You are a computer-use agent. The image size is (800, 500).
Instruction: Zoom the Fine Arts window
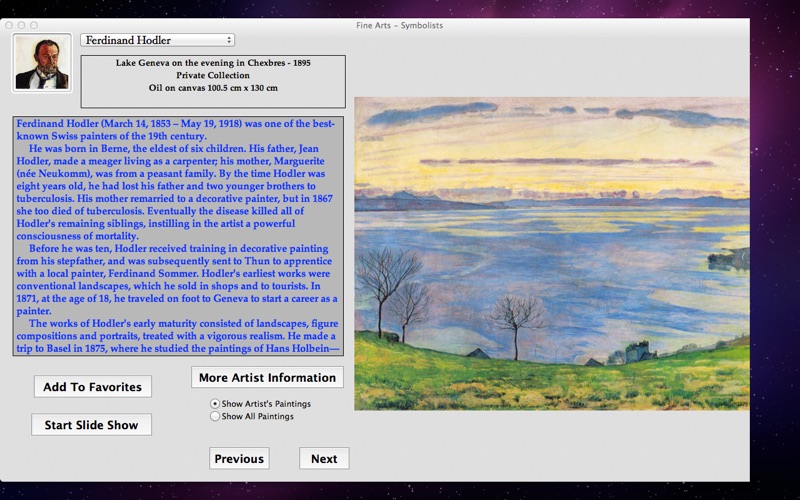[x=34, y=25]
